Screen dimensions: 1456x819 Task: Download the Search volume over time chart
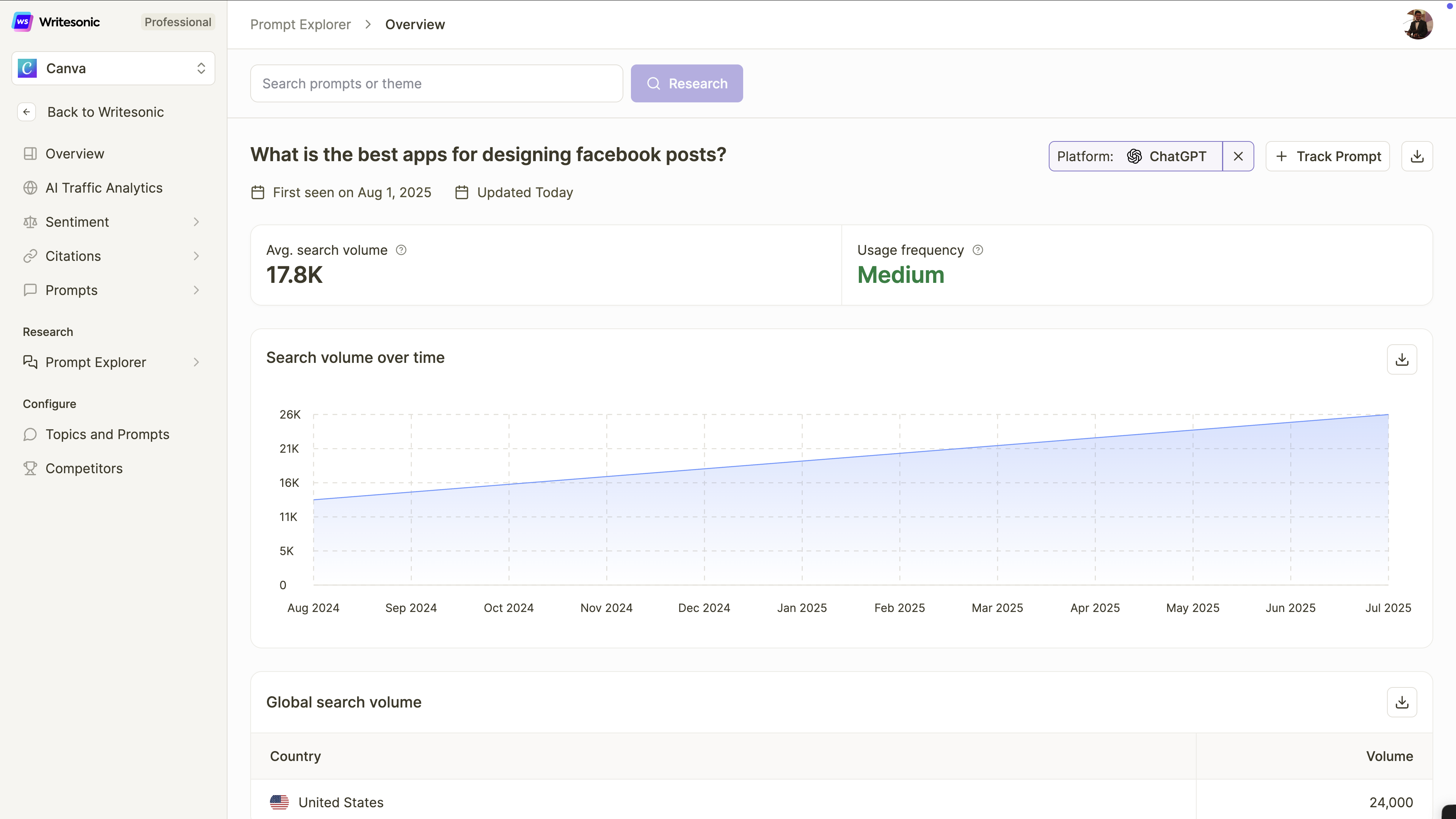(x=1401, y=359)
